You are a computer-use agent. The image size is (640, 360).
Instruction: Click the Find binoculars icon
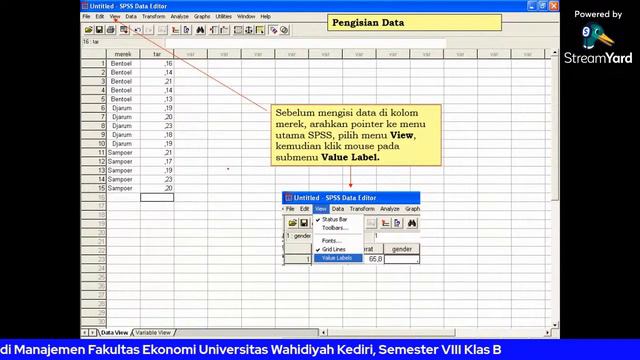tap(200, 30)
